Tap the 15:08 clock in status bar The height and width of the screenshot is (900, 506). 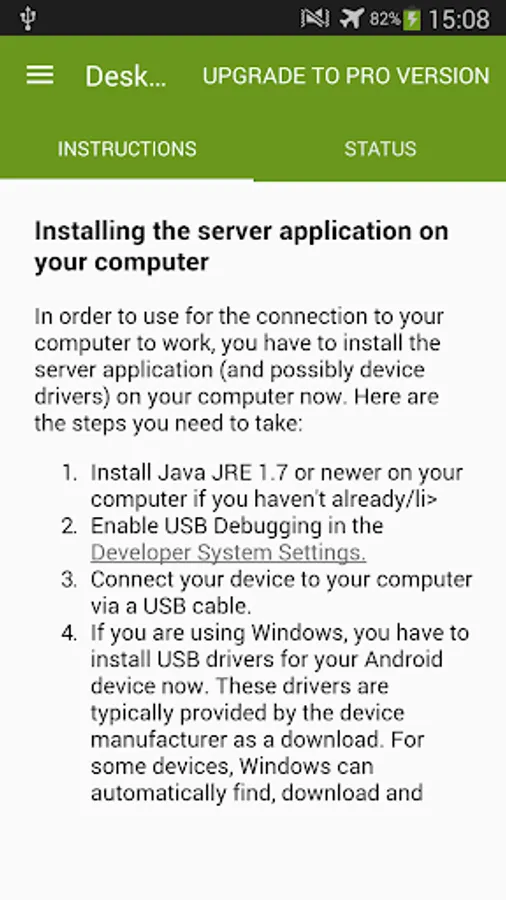[x=459, y=19]
